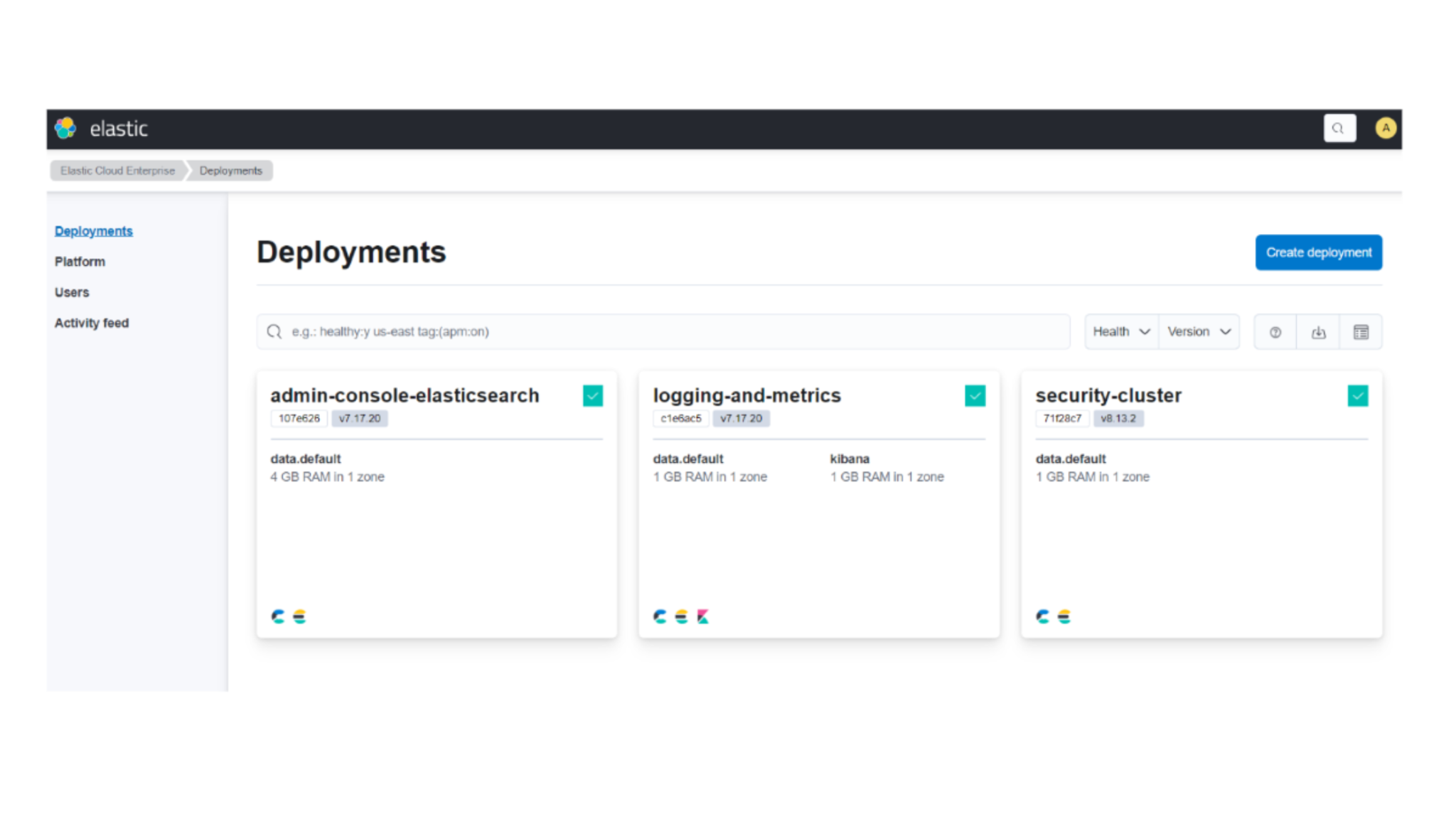Screen dimensions: 1456x819
Task: Open Platform in the sidebar
Action: (80, 262)
